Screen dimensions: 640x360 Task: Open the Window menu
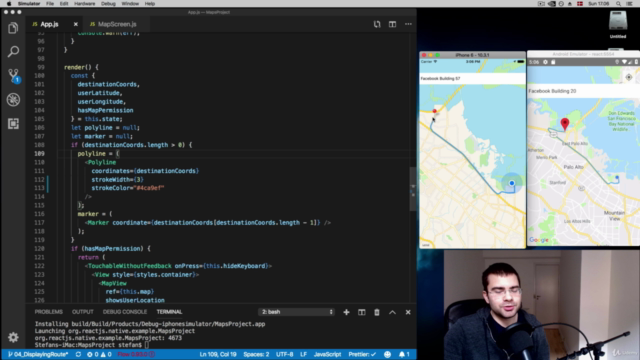[130, 4]
